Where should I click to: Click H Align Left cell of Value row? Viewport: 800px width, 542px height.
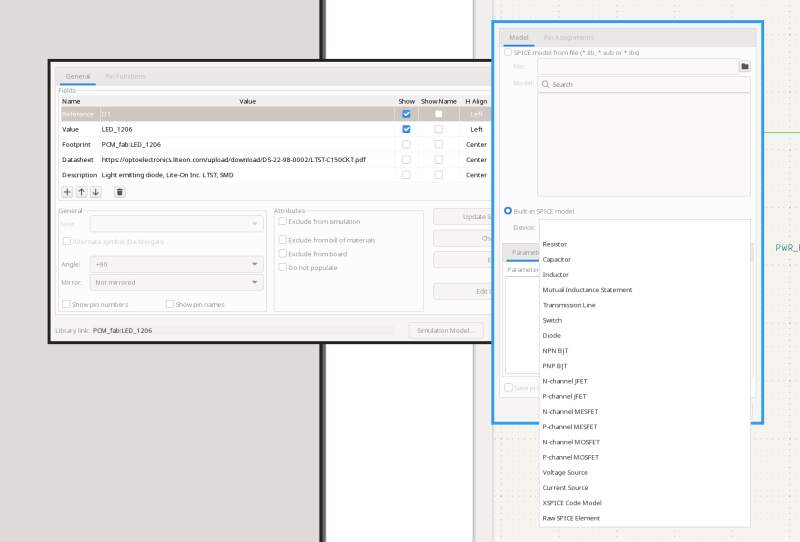point(476,129)
